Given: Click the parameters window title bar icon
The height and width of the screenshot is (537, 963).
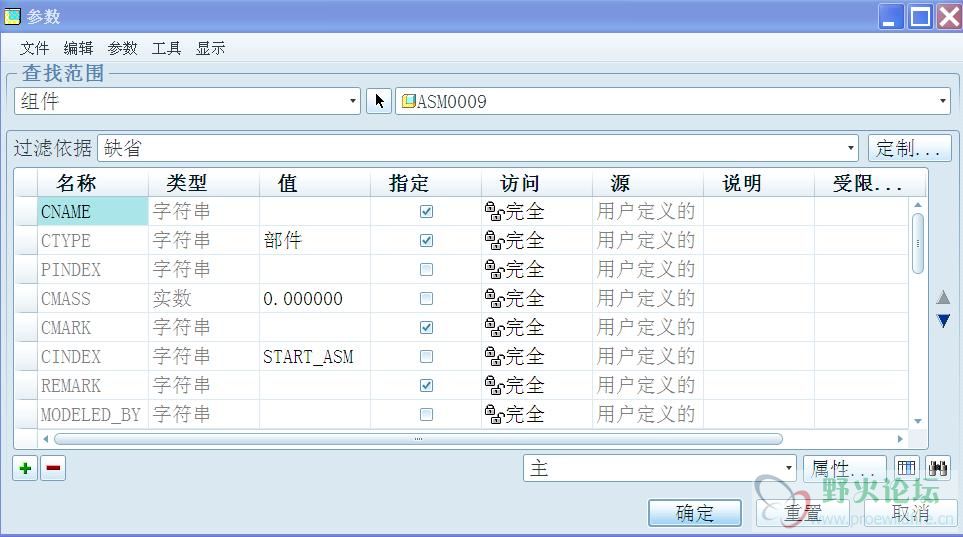Looking at the screenshot, I should pyautogui.click(x=12, y=17).
